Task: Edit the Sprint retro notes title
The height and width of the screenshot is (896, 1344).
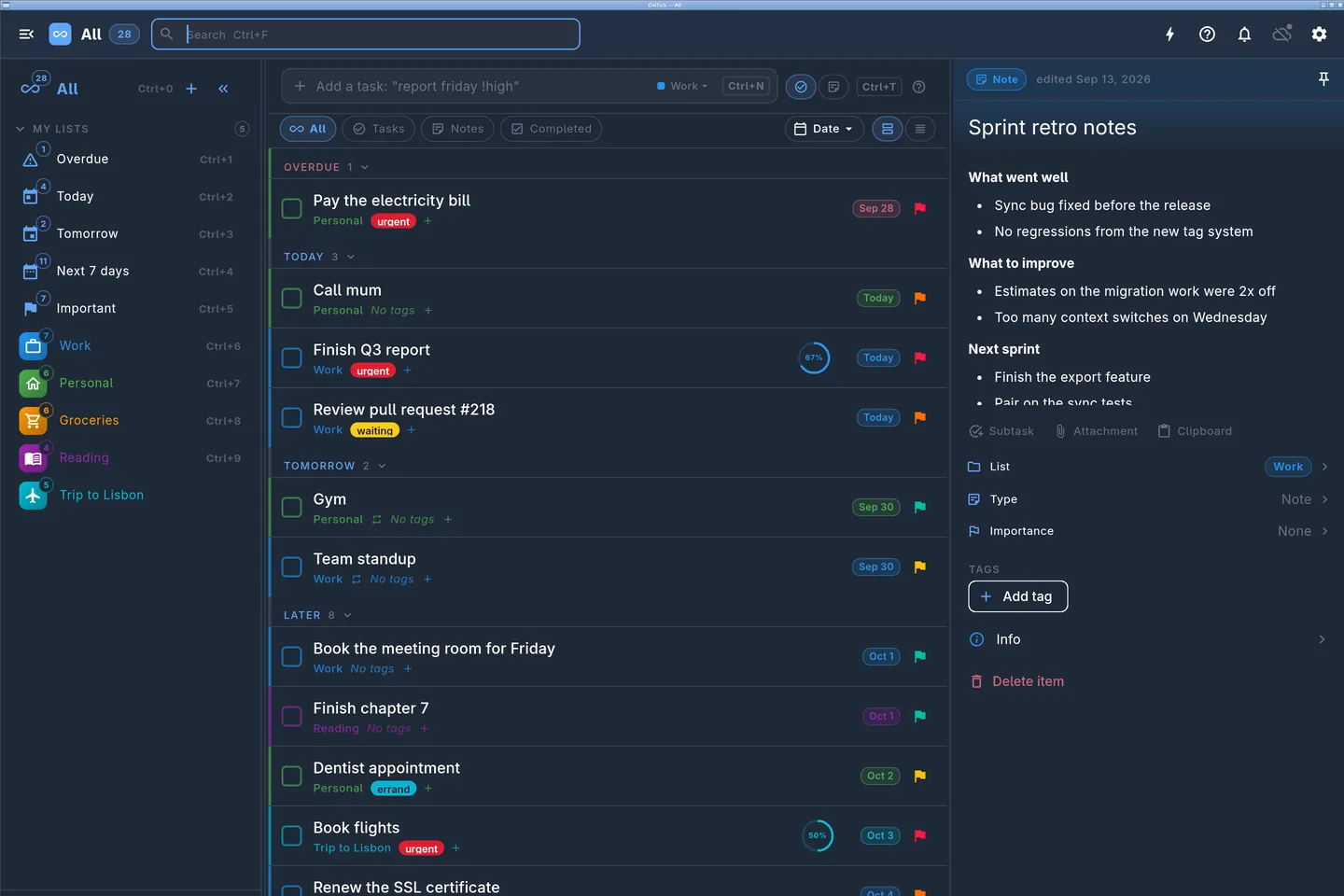Action: coord(1052,128)
